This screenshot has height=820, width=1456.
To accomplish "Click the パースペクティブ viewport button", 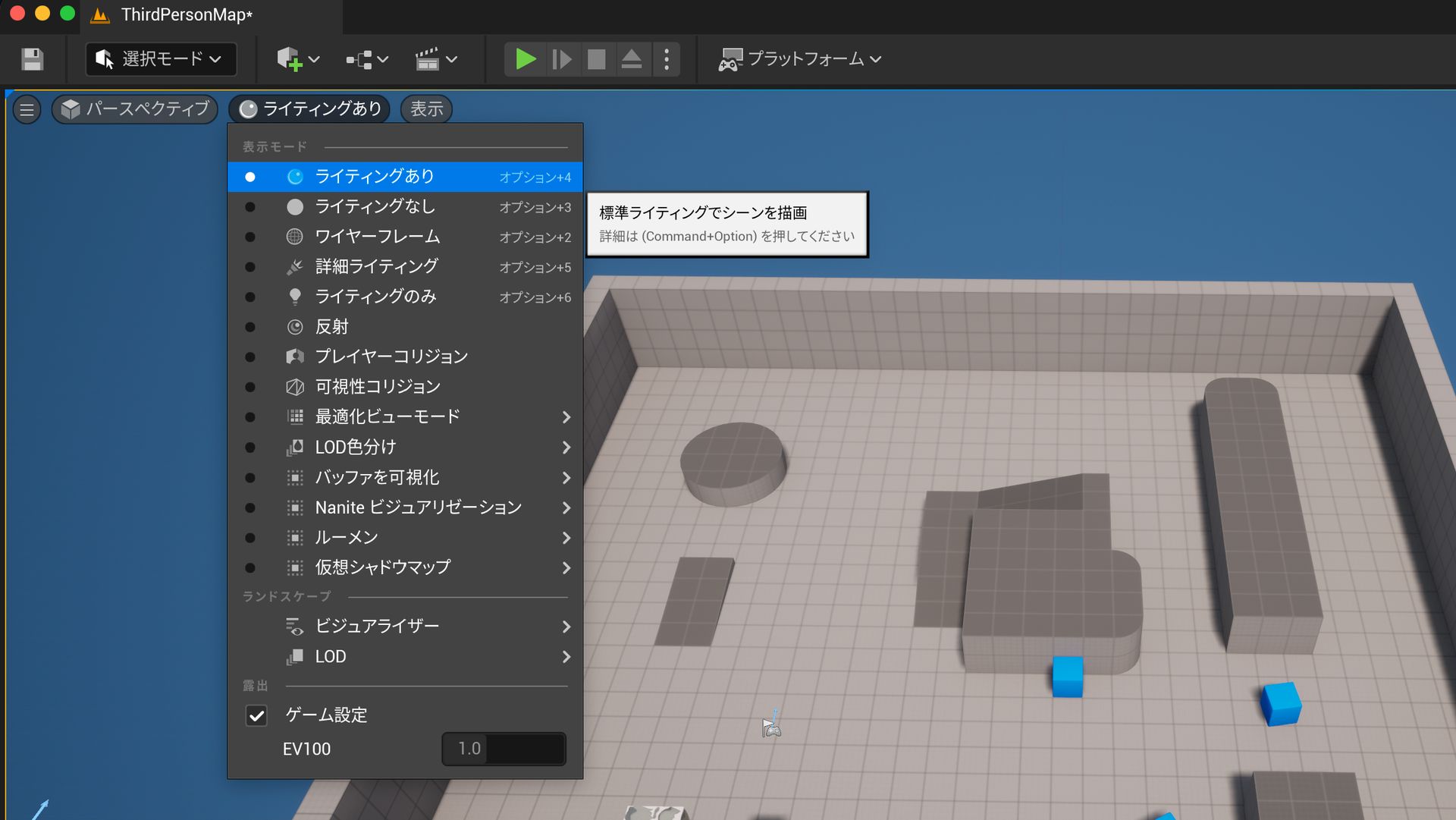I will click(x=134, y=108).
